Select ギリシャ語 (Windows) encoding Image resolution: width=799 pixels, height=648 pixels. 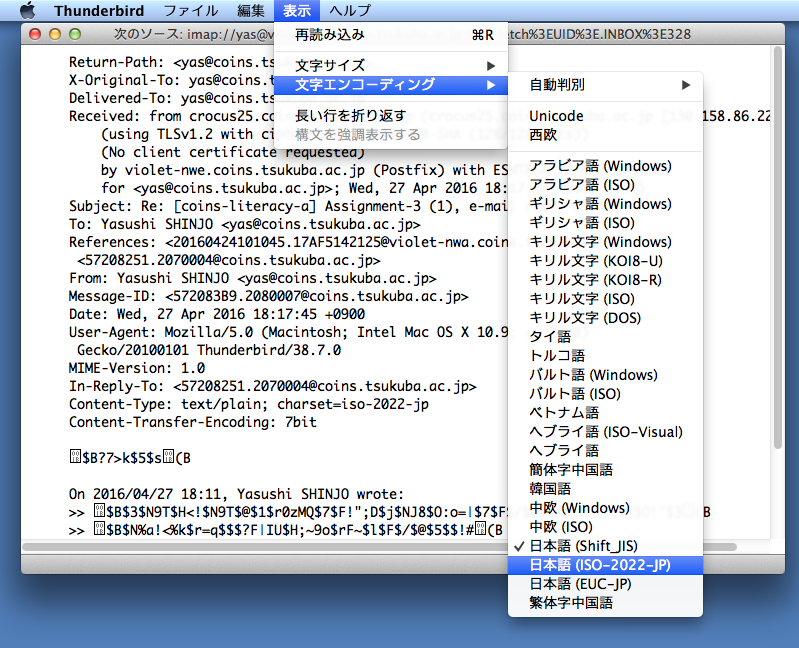tap(605, 204)
